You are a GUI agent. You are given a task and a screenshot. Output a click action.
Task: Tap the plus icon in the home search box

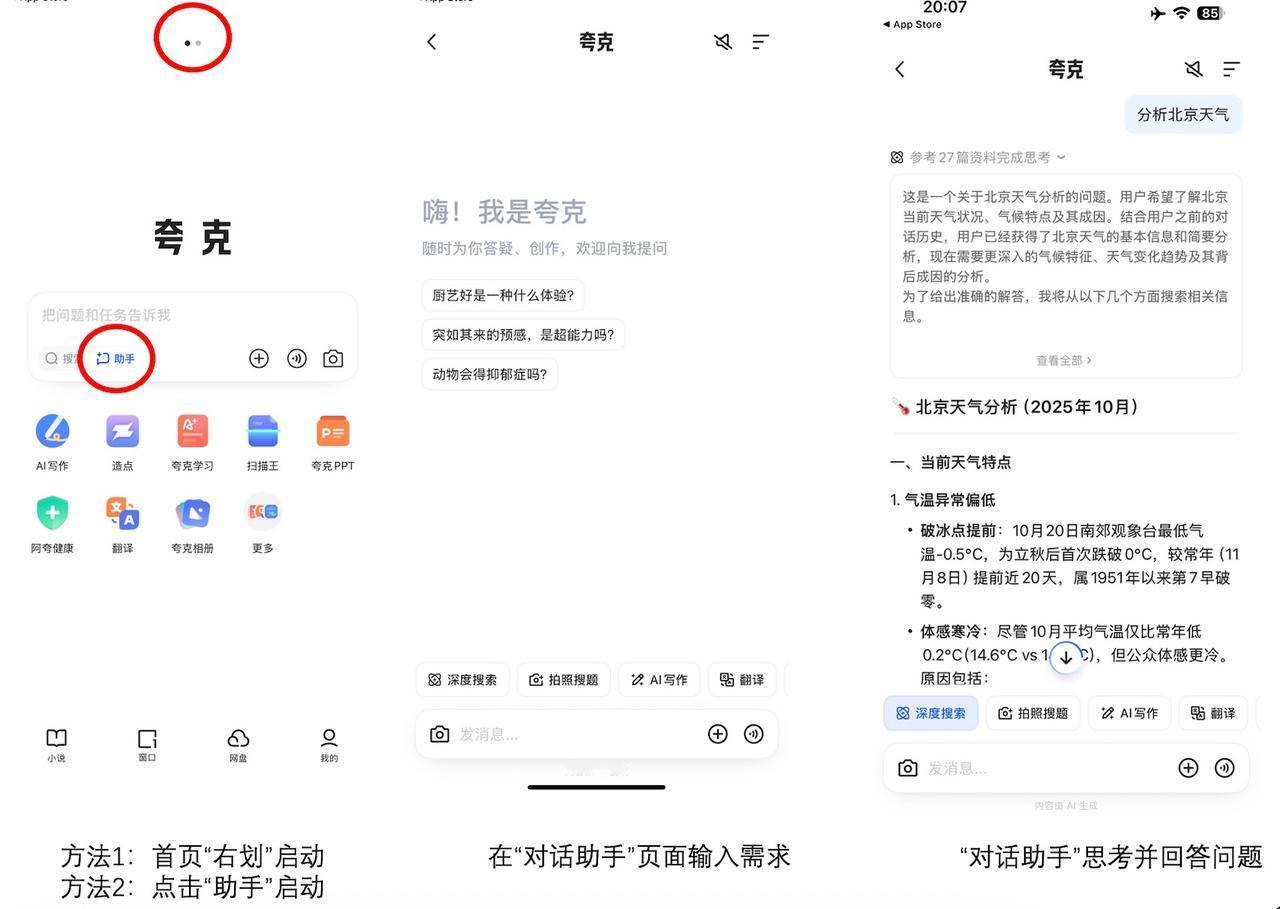click(x=259, y=358)
